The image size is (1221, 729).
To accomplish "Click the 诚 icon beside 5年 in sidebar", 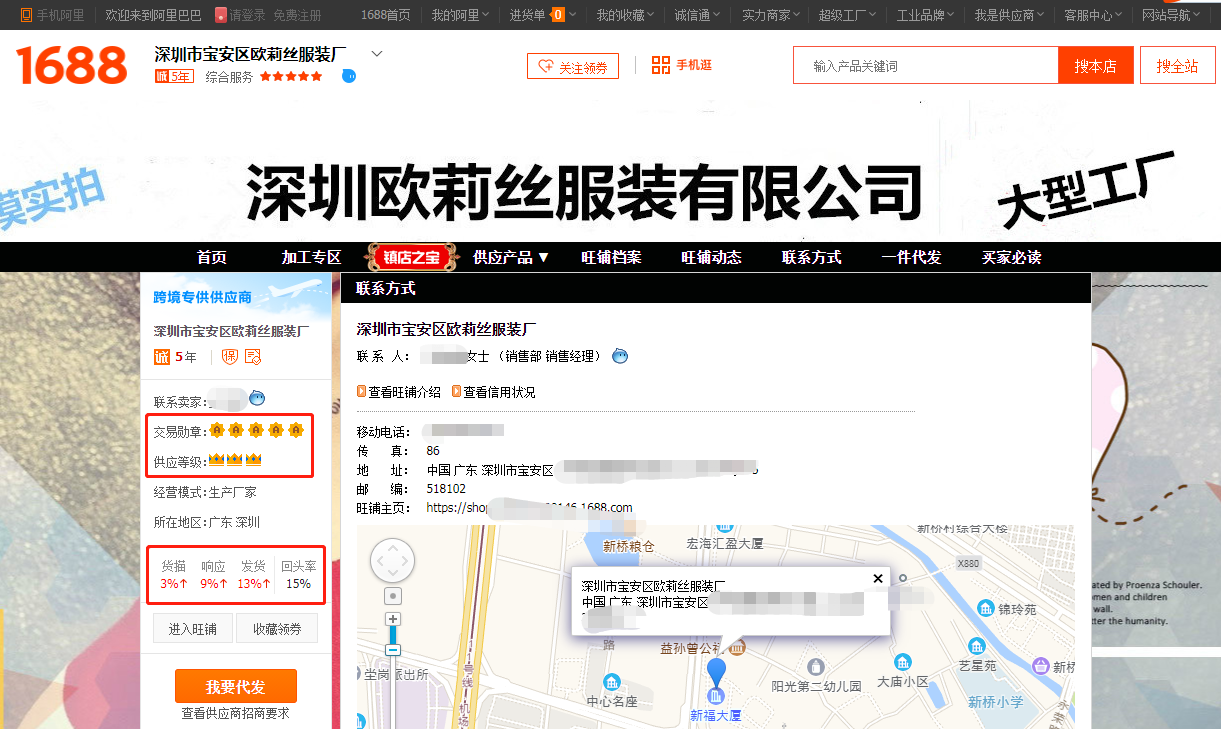I will (x=162, y=357).
